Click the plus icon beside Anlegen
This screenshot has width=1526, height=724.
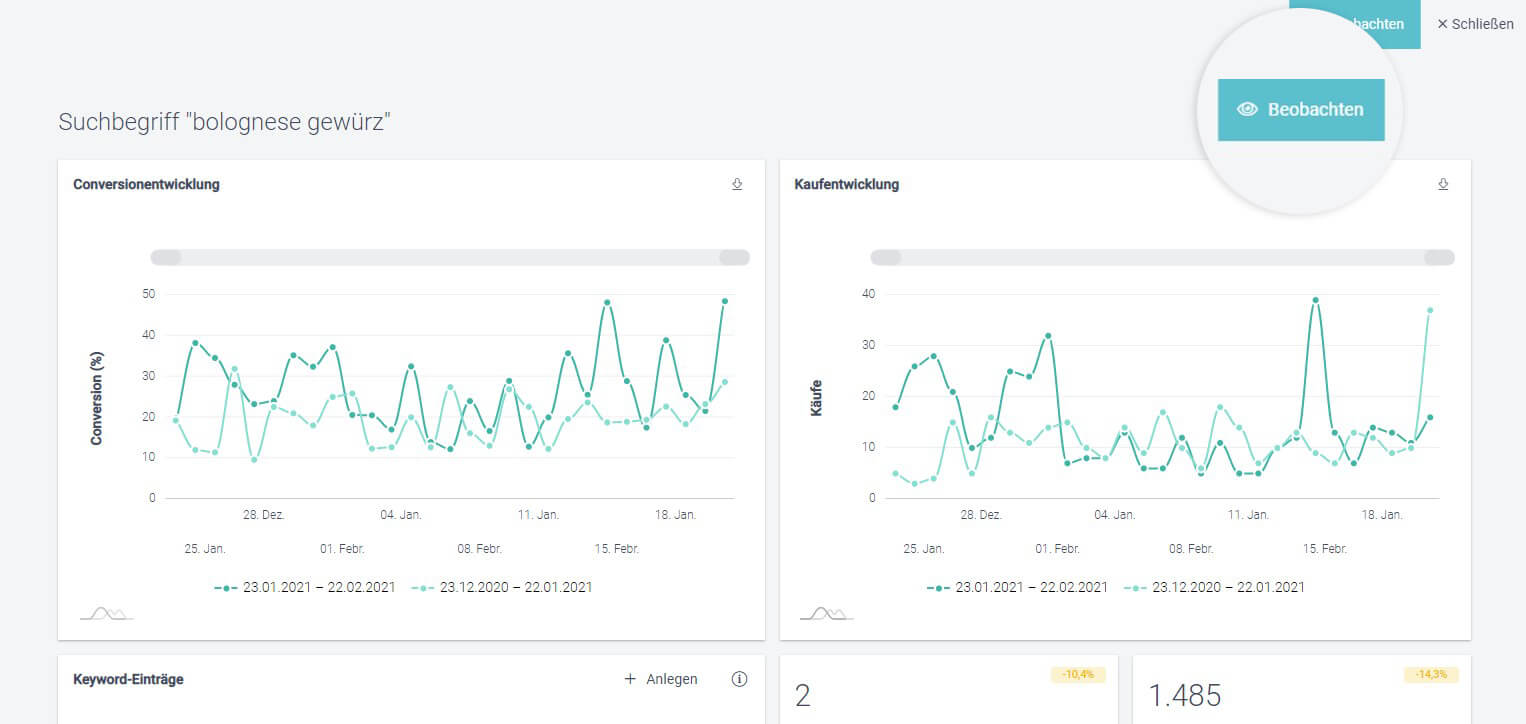(630, 679)
